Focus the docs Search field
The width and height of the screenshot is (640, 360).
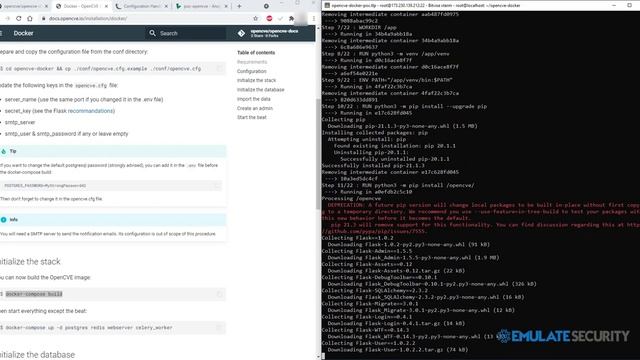pos(186,33)
